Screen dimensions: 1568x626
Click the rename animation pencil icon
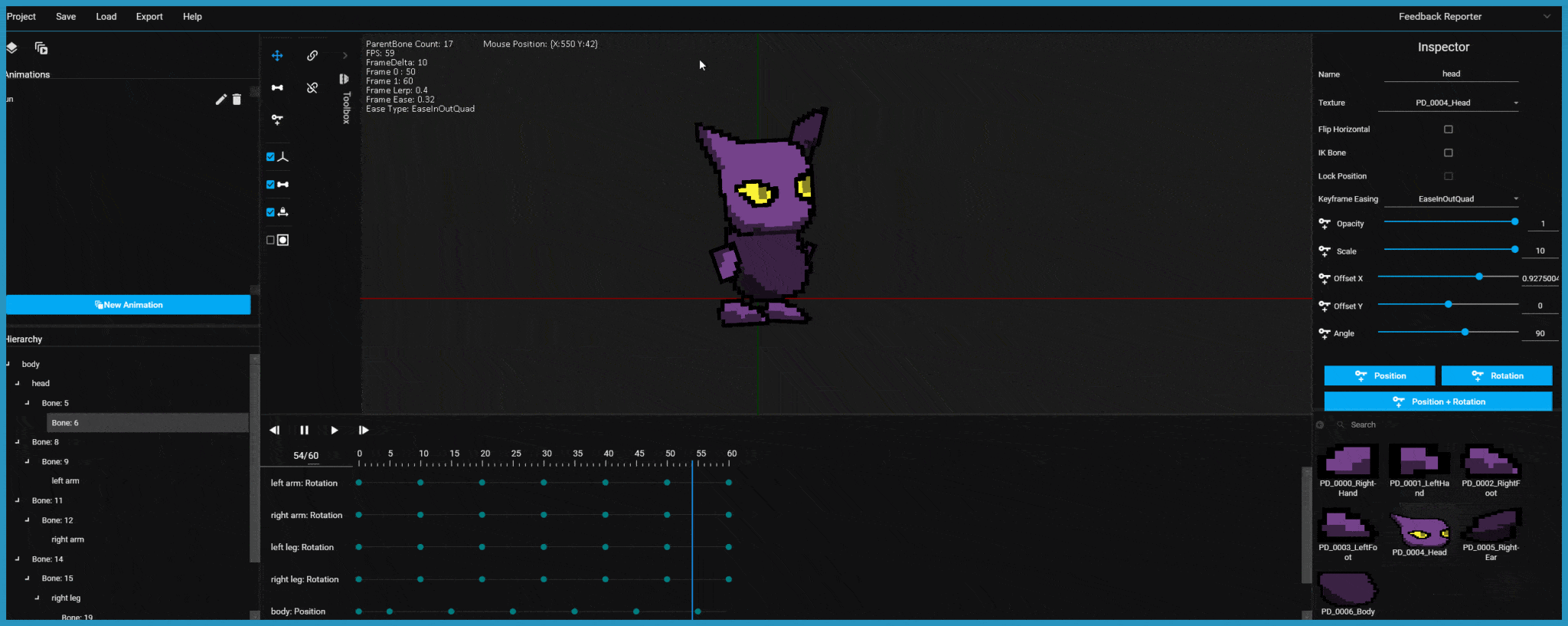click(220, 100)
